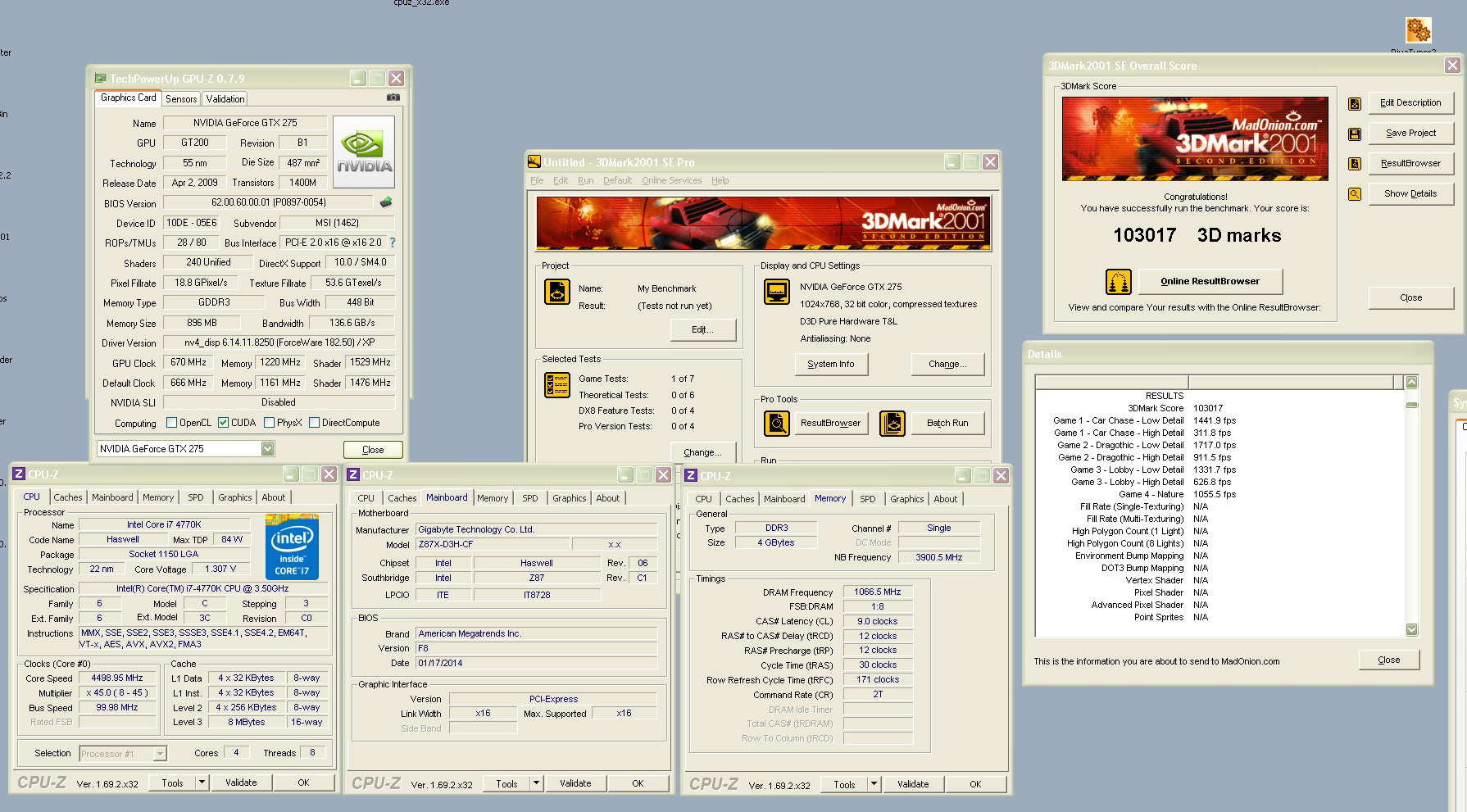Click the Core Speed value 4498.95 MHz
Screen dimensions: 1467x812
pos(116,678)
